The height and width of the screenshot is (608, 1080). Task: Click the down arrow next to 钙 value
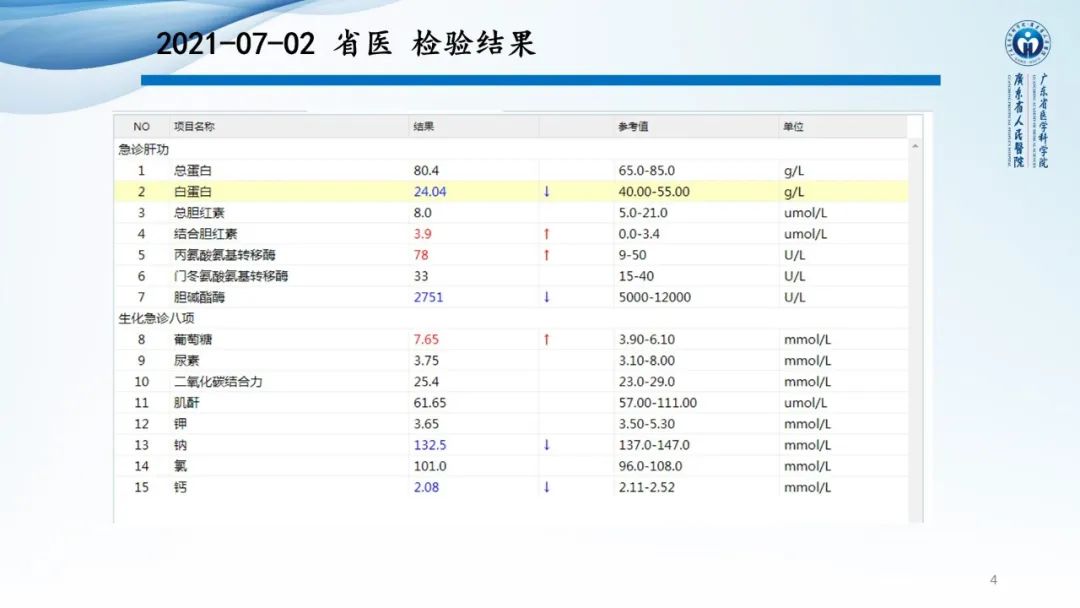click(546, 487)
